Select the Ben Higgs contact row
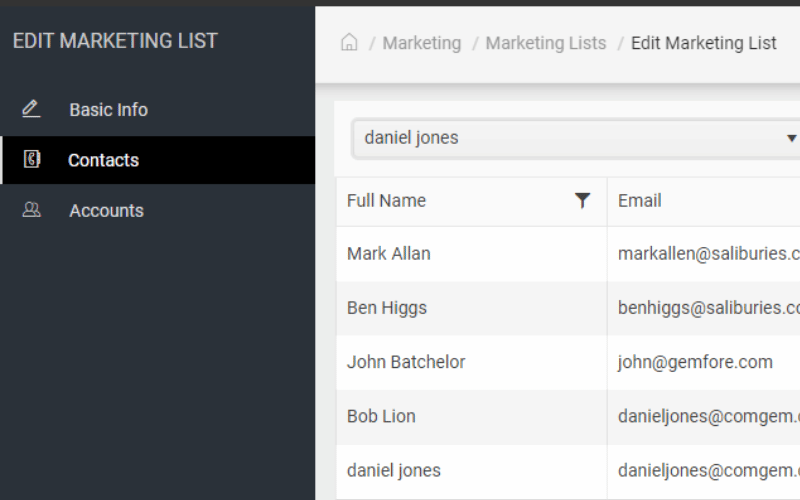The image size is (800, 500). click(387, 308)
